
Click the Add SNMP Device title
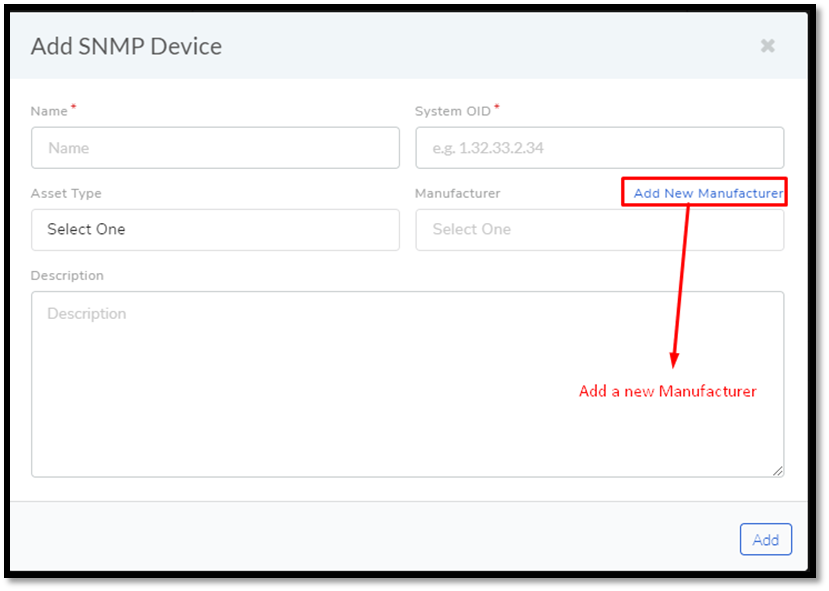point(126,47)
